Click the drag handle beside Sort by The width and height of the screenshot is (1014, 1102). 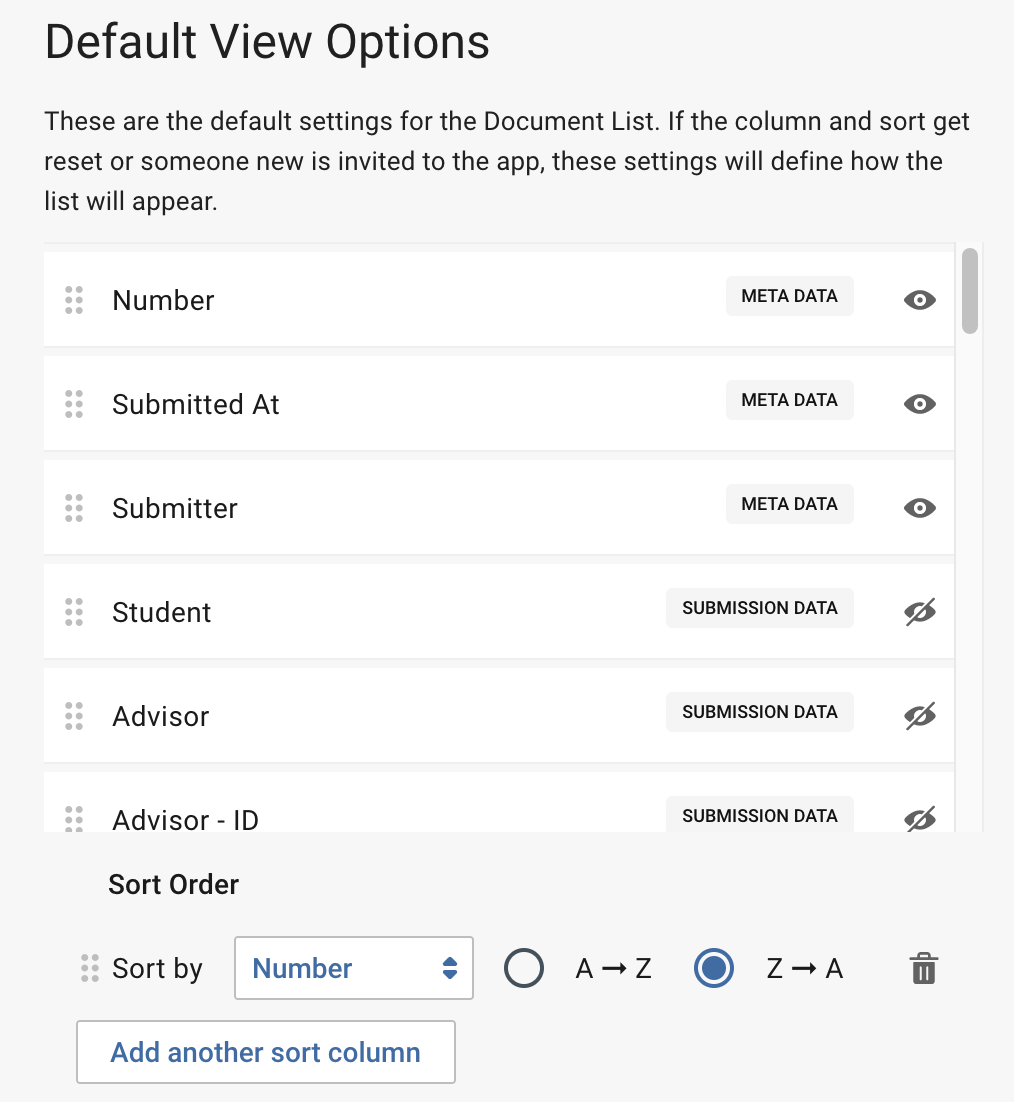point(90,967)
